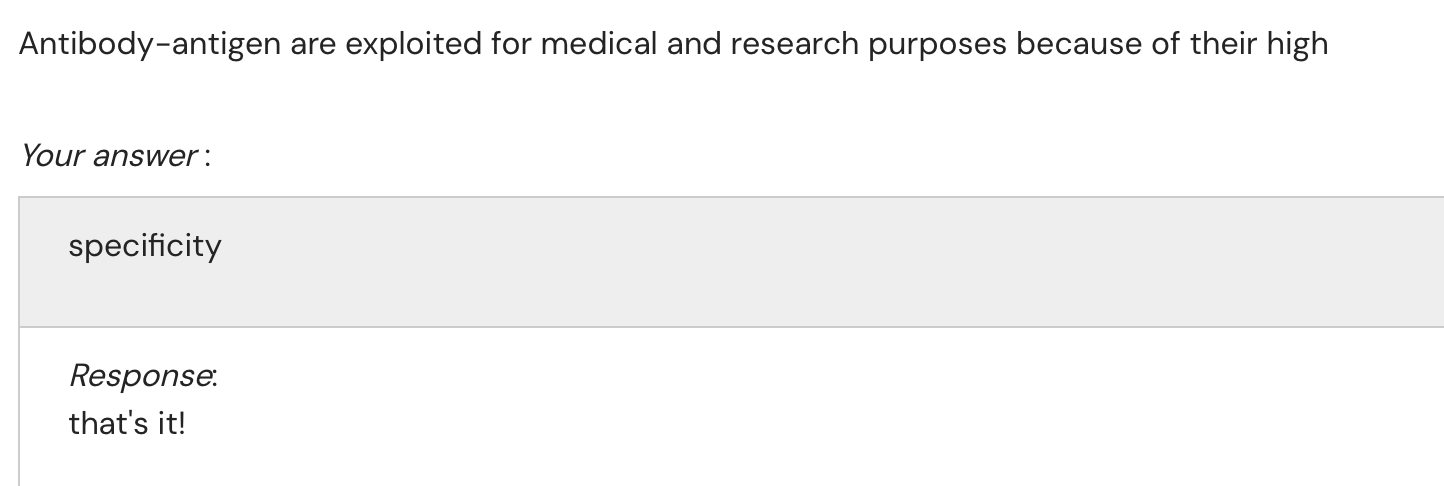The width and height of the screenshot is (1444, 486).
Task: Click the word "specificity" in the answer box
Action: coord(145,247)
